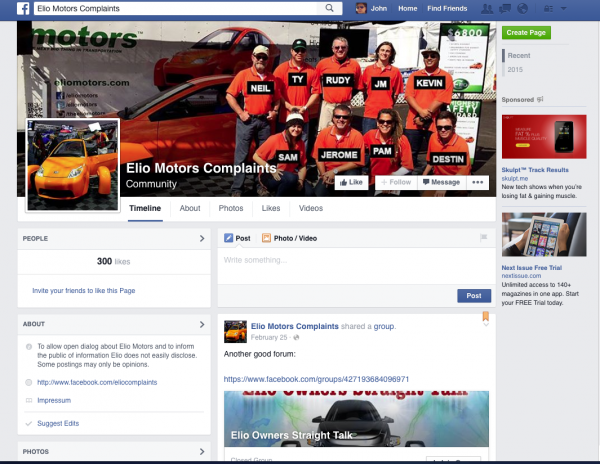Jump to 2015 in the timeline navigator

click(515, 70)
